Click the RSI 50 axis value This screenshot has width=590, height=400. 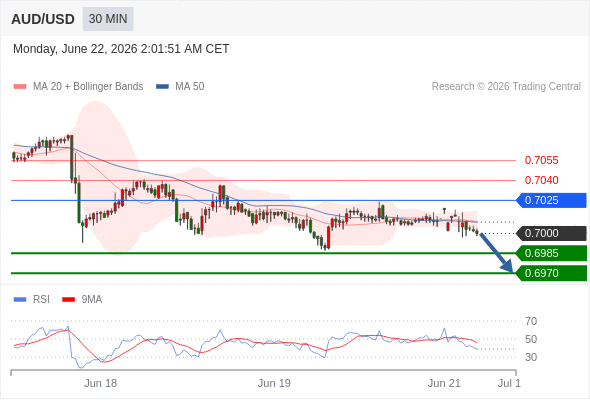[531, 339]
